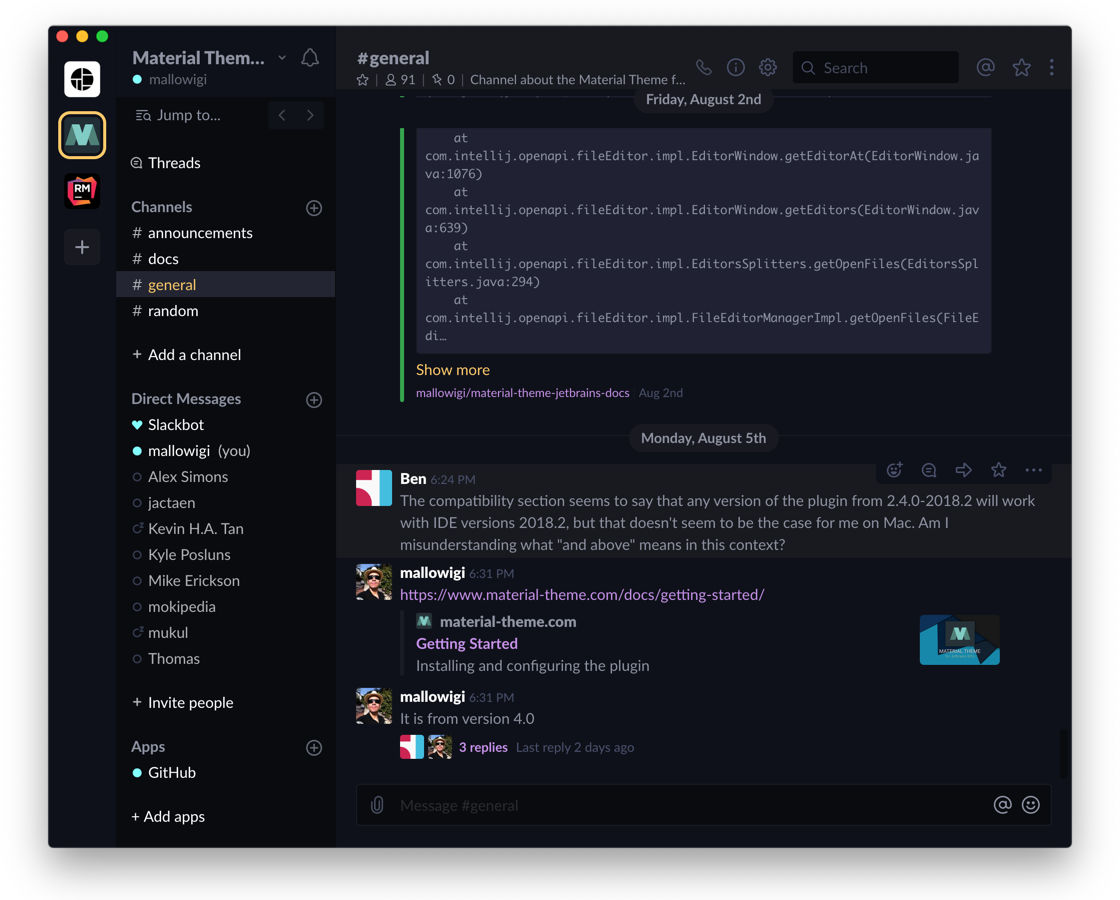Click the Friday, August 2nd date divider
This screenshot has width=1120, height=900.
pos(704,99)
